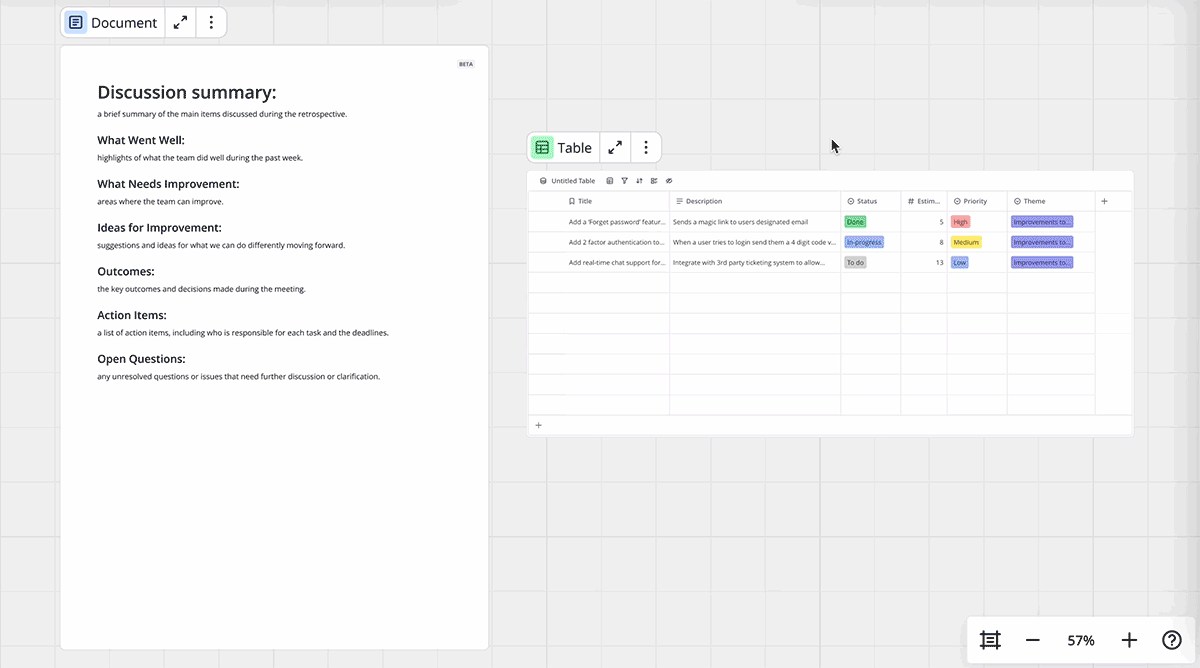The width and height of the screenshot is (1200, 668).
Task: Click the filter icon in table toolbar
Action: [x=624, y=181]
